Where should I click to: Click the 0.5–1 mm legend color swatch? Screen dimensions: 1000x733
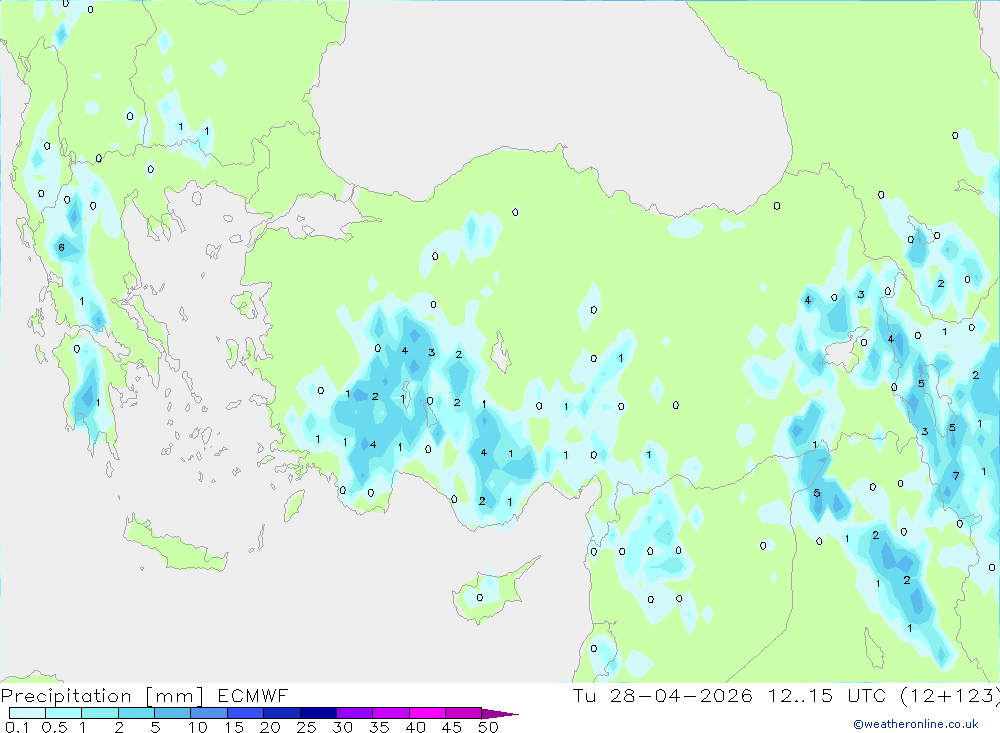click(63, 713)
